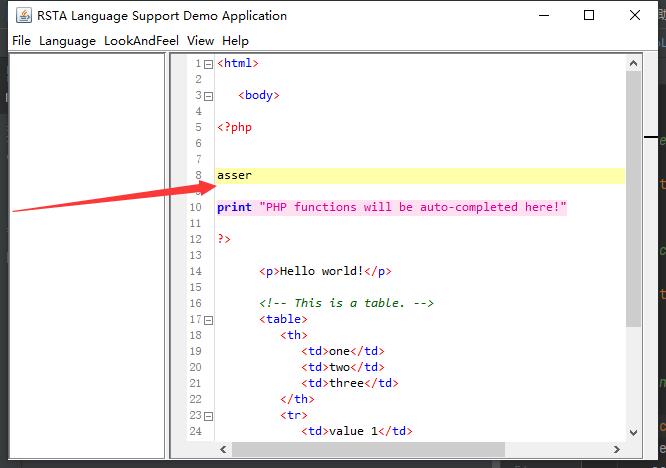Viewport: 666px width, 468px height.
Task: Click the '</th>' tag on line 22
Action: (297, 399)
